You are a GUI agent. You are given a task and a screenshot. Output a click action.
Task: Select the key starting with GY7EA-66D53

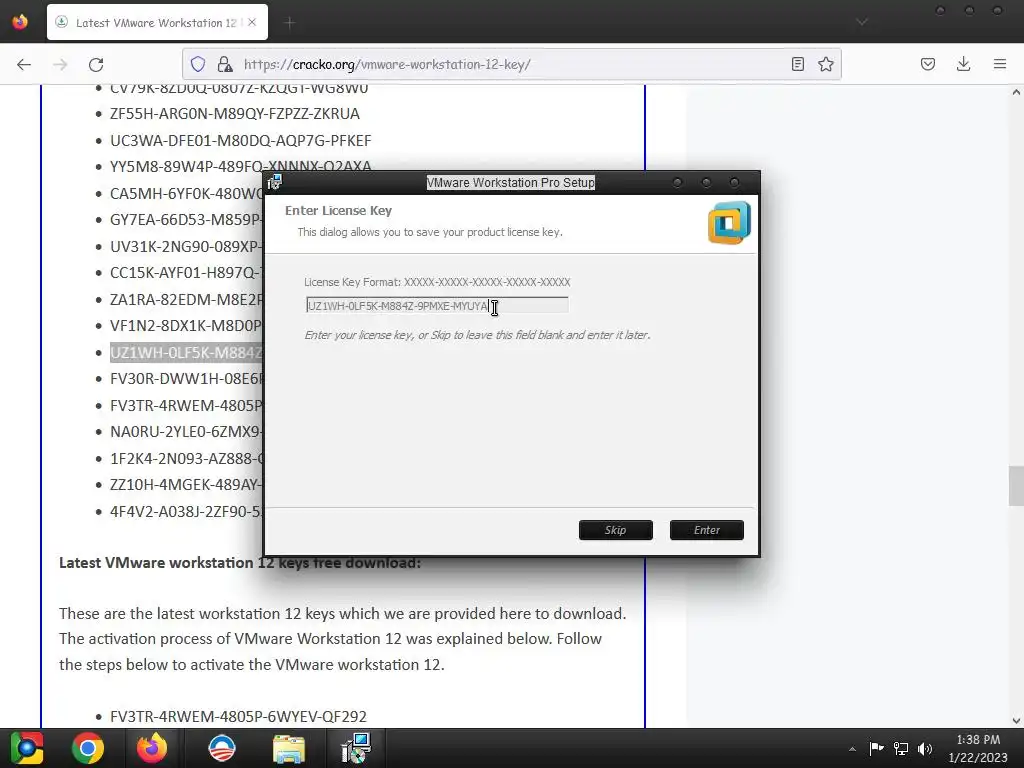[x=186, y=219]
